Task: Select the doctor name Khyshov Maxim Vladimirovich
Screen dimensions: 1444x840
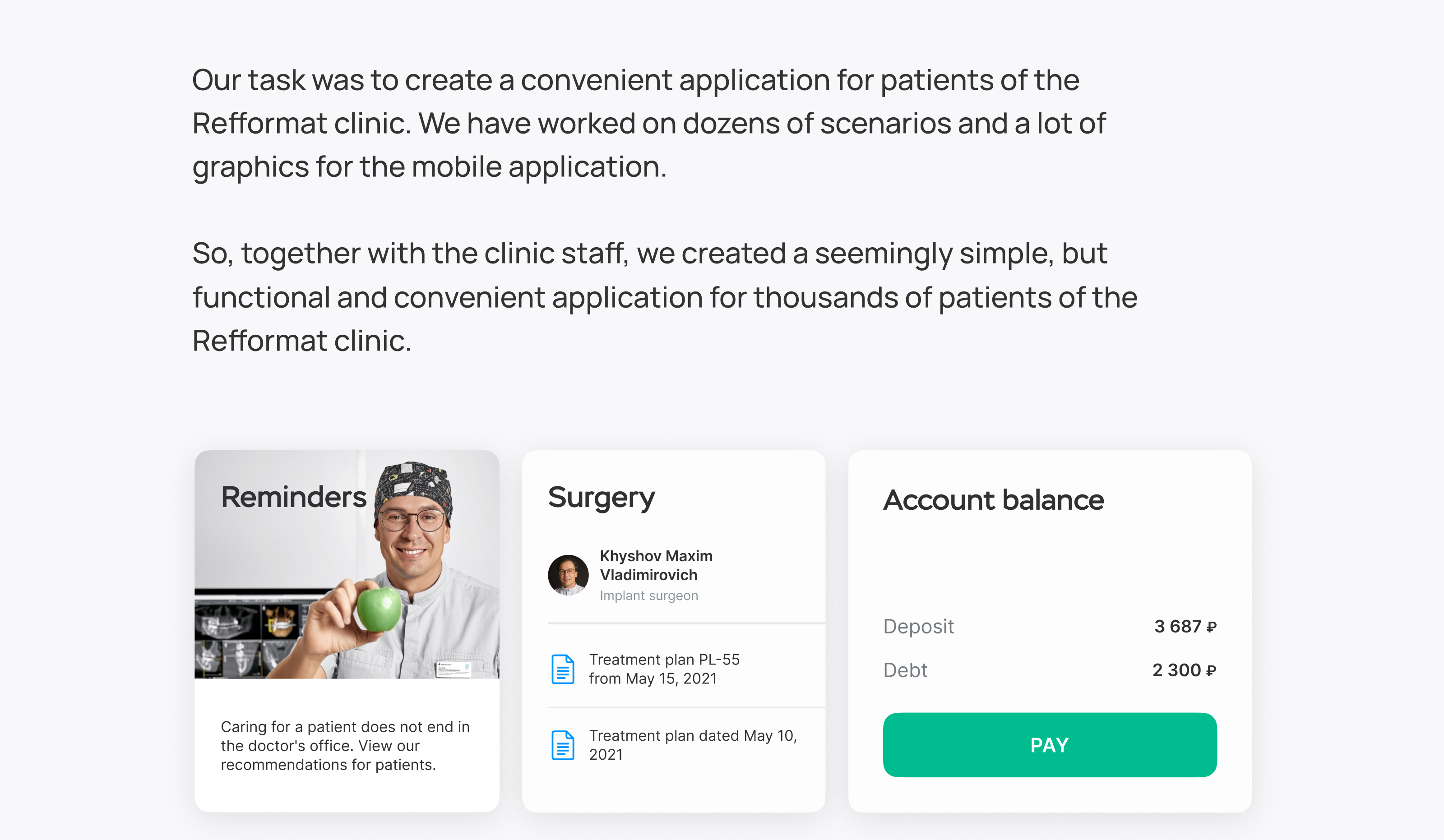Action: tap(656, 565)
